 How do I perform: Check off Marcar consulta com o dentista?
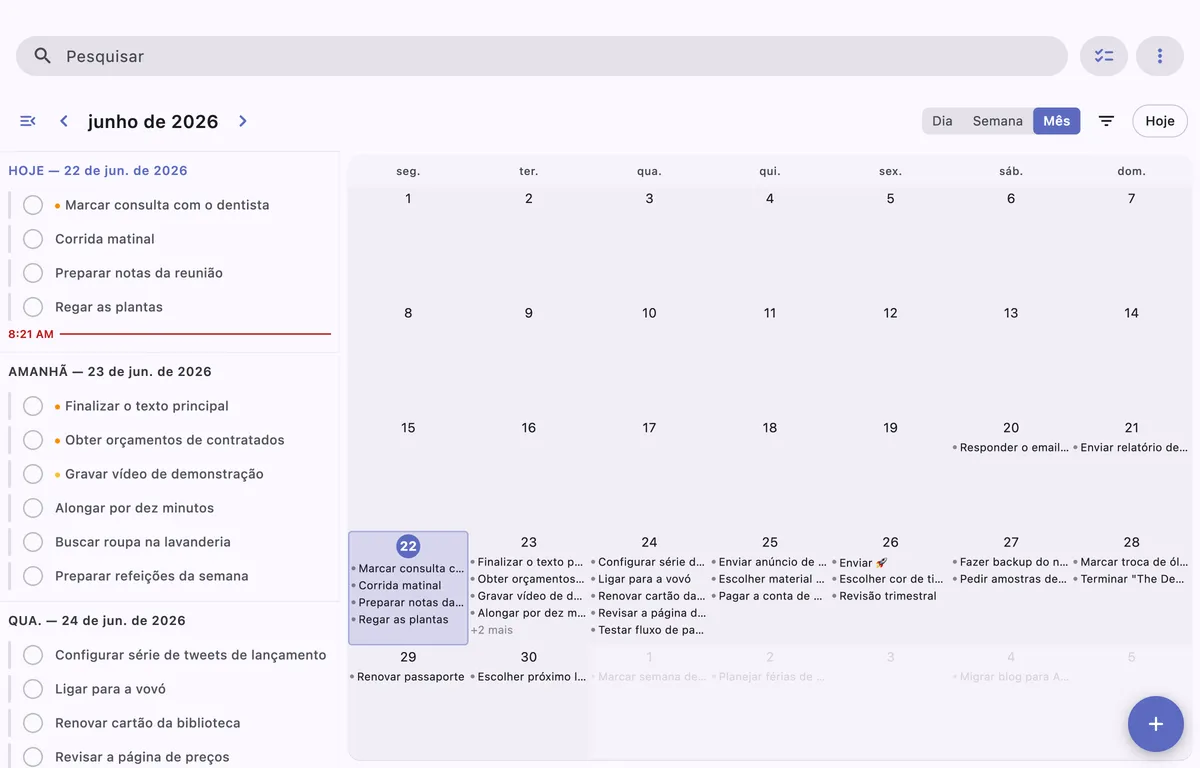[x=33, y=205]
